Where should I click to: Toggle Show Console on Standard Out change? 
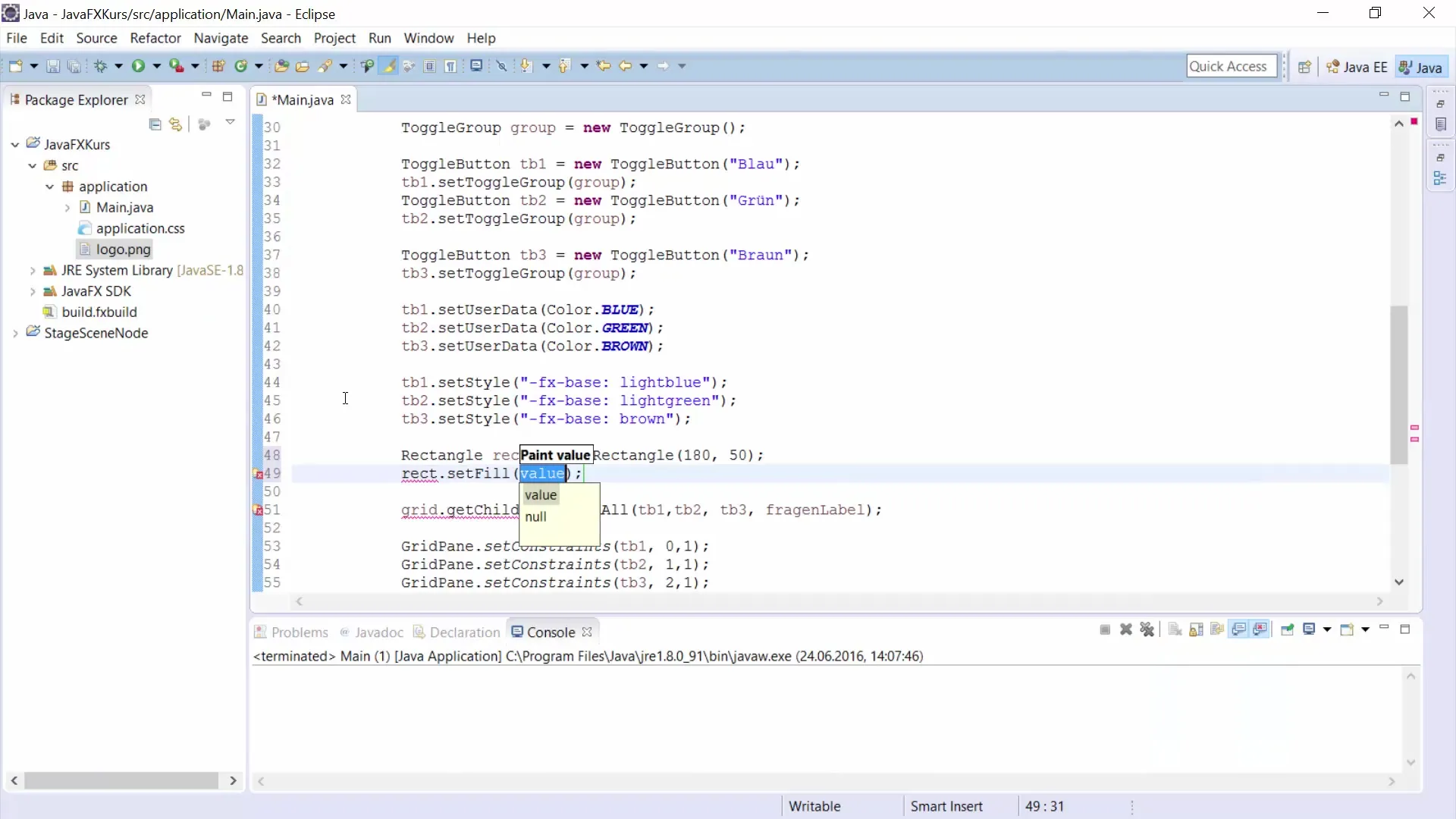pos(1239,630)
